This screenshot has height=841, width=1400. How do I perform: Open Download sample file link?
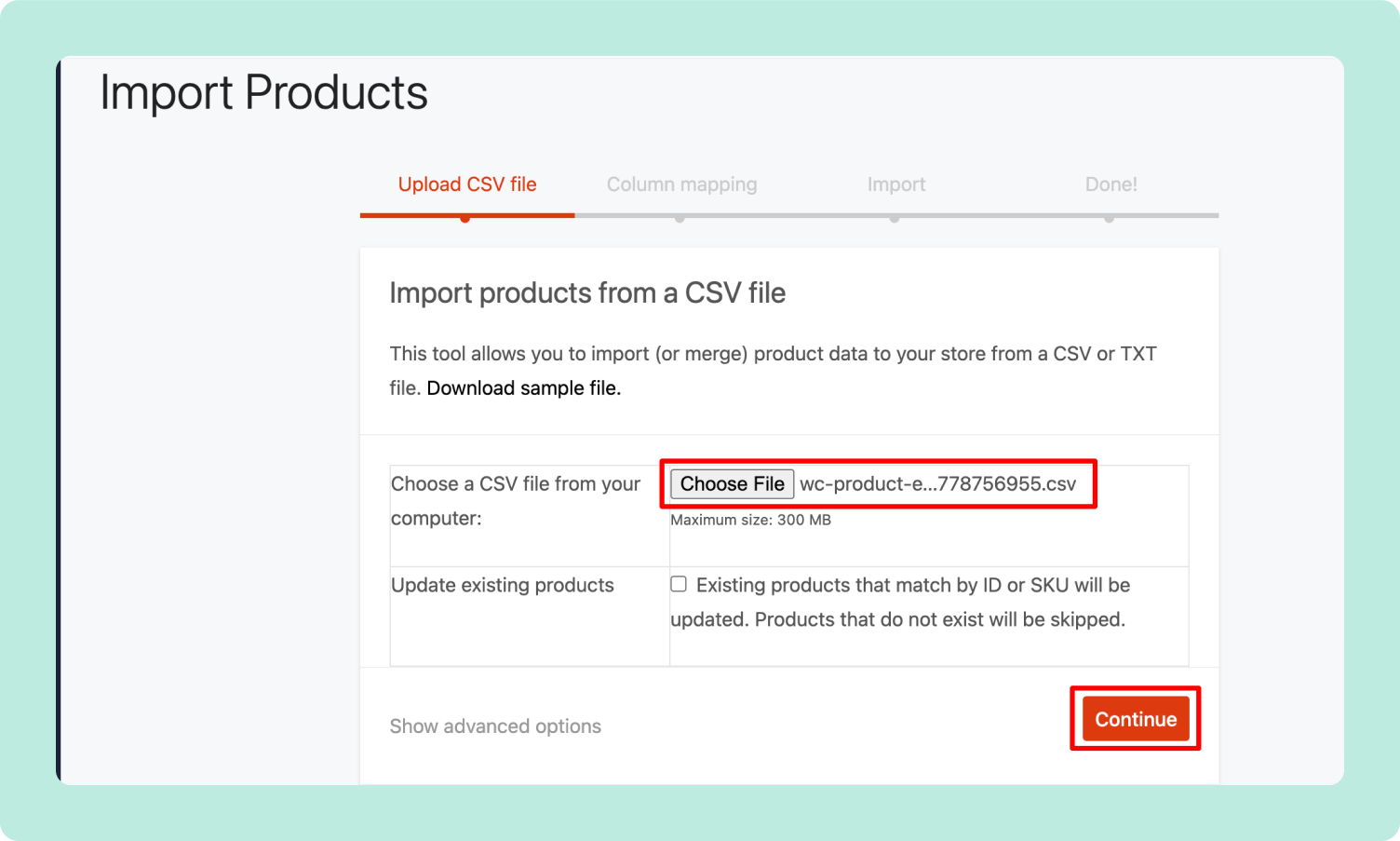click(522, 387)
